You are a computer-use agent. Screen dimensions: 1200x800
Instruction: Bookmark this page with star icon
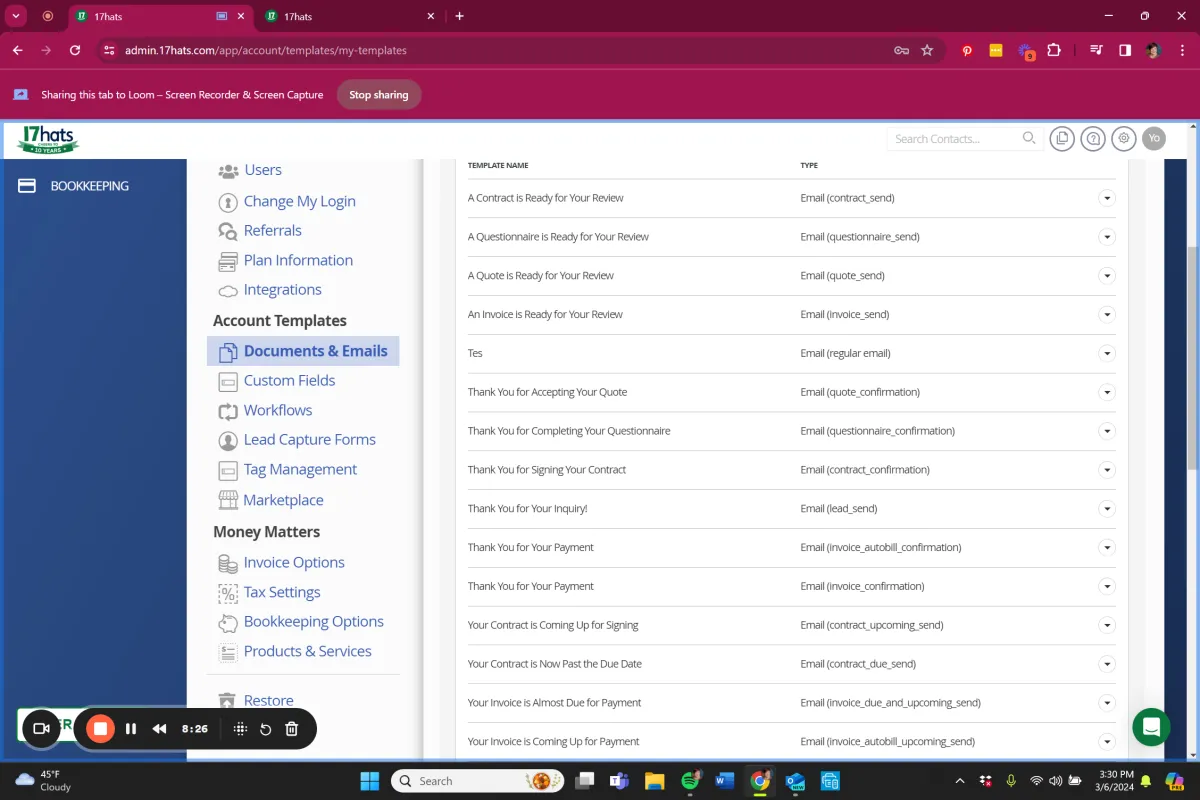coord(927,50)
